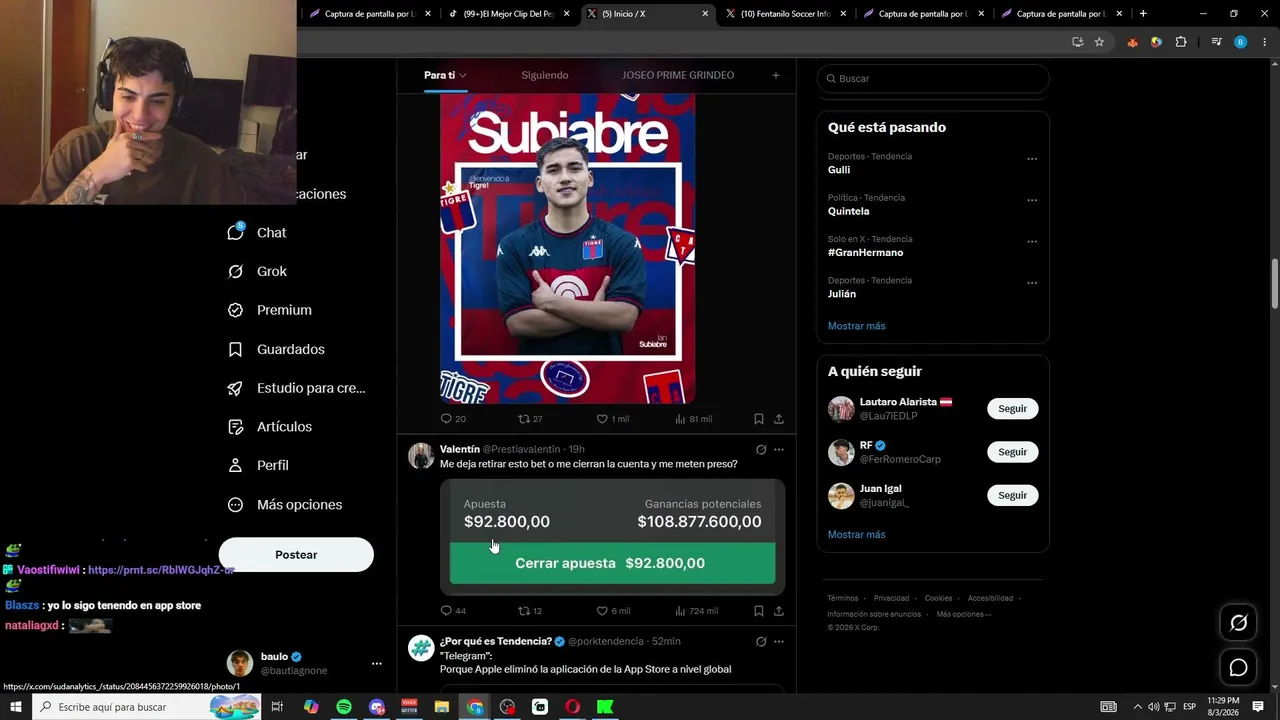Screen dimensions: 1280x720
Task: Open more options for Quintela trend
Action: pos(1032,200)
